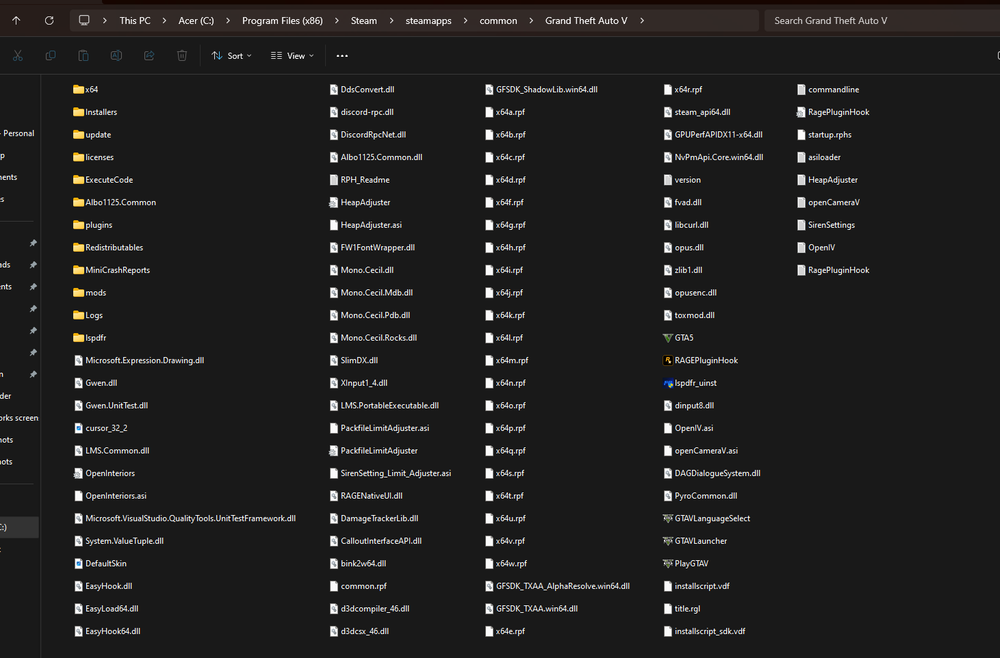1000x658 pixels.
Task: Select the Rename icon
Action: coord(116,56)
